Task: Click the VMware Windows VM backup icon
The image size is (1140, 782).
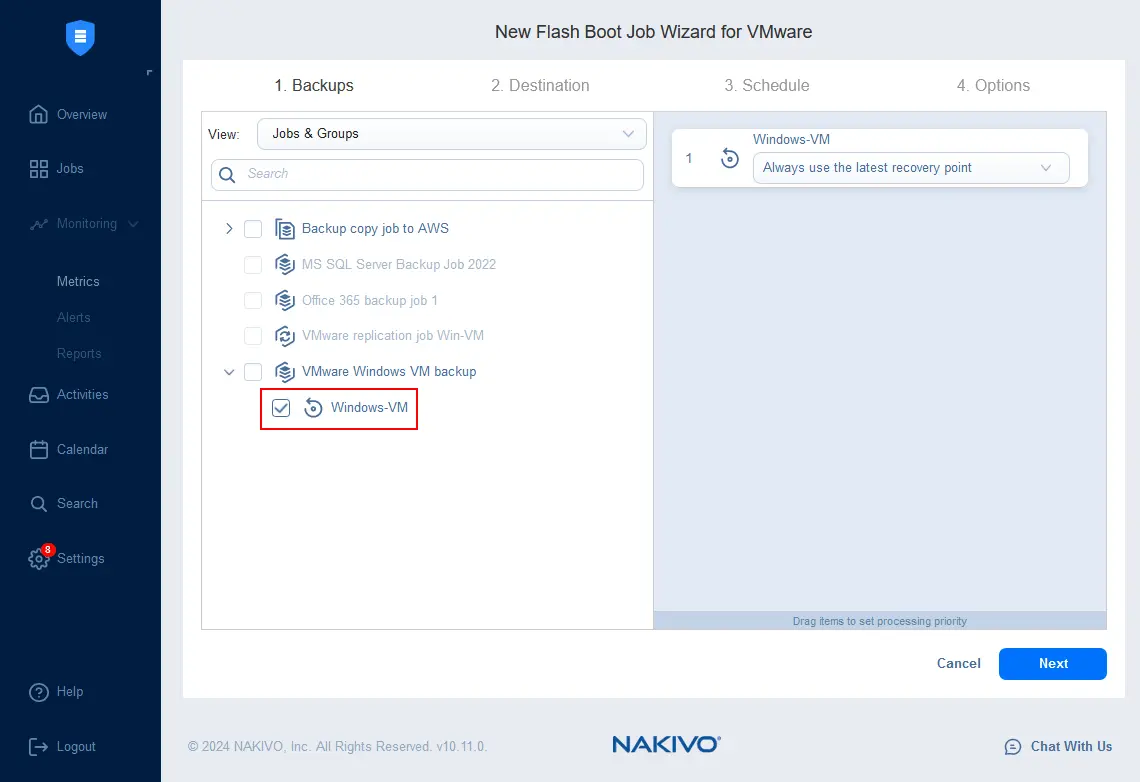Action: [x=284, y=371]
